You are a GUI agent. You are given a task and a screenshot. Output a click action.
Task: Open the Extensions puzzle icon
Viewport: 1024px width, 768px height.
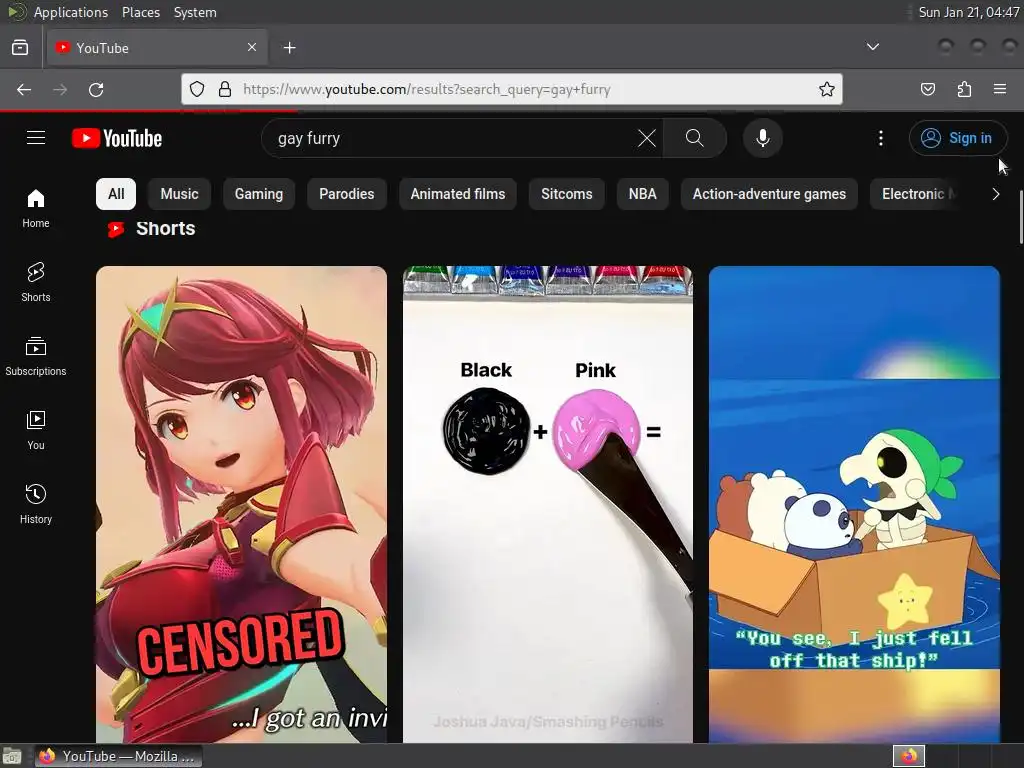(x=964, y=89)
